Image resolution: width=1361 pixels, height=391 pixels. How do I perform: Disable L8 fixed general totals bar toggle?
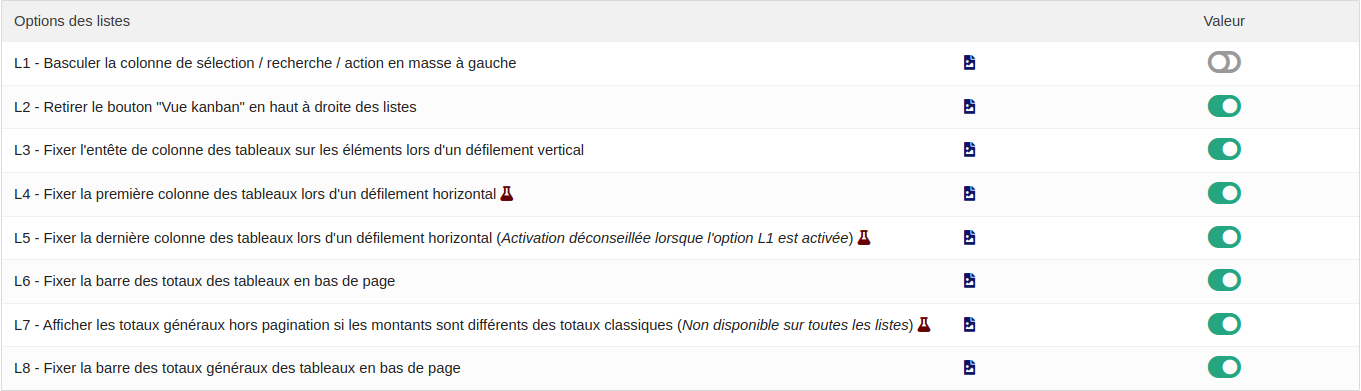[1224, 367]
